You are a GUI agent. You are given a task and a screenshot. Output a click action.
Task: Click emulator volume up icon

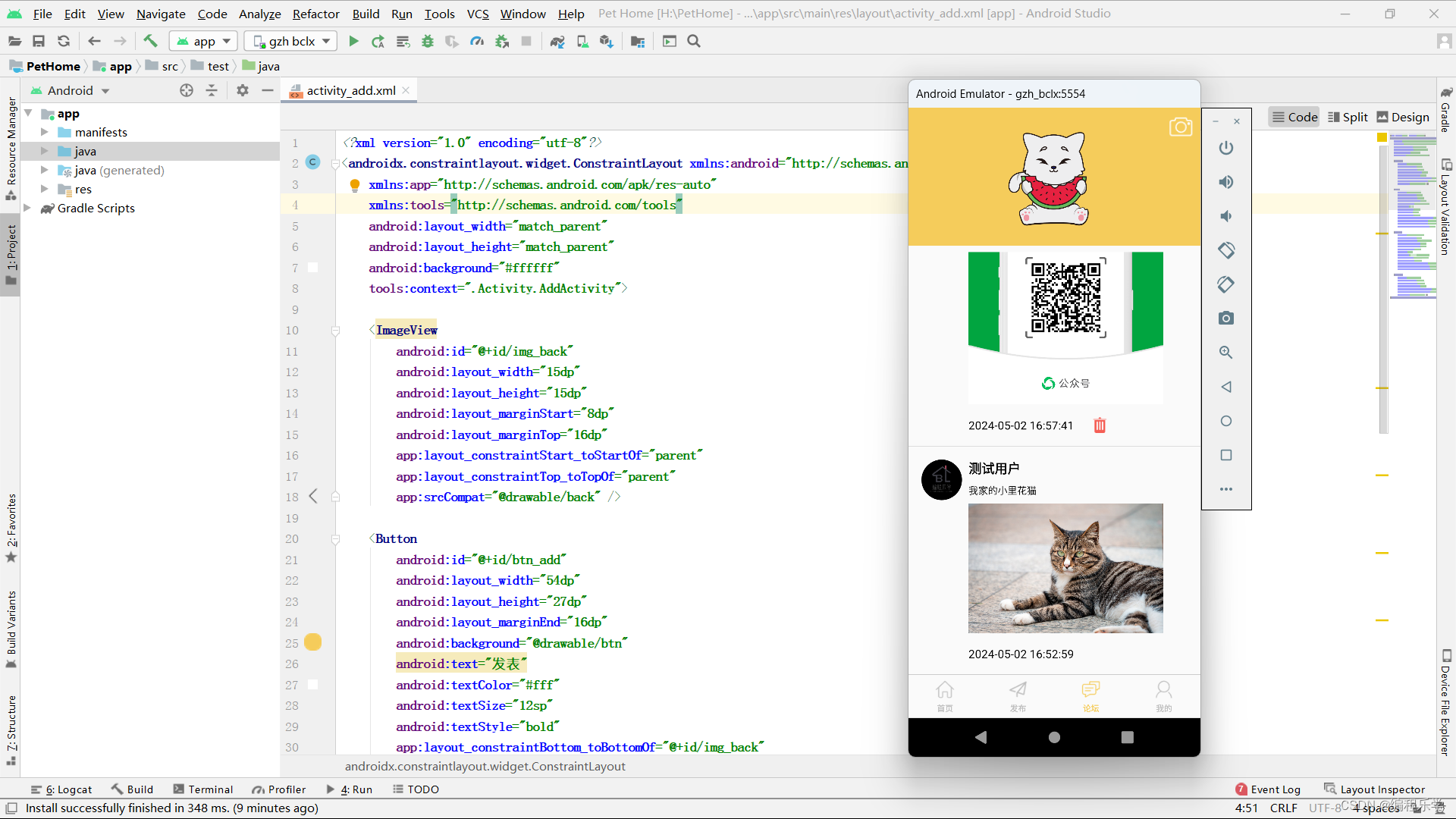(x=1225, y=182)
